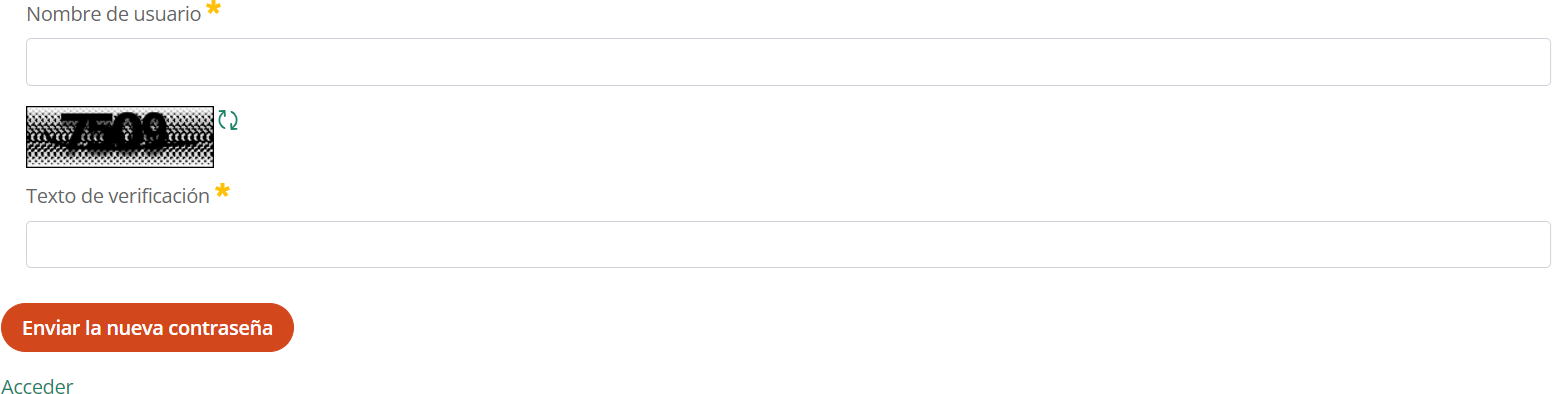The image size is (1552, 394).
Task: Click the Texto de verificación label
Action: [118, 196]
